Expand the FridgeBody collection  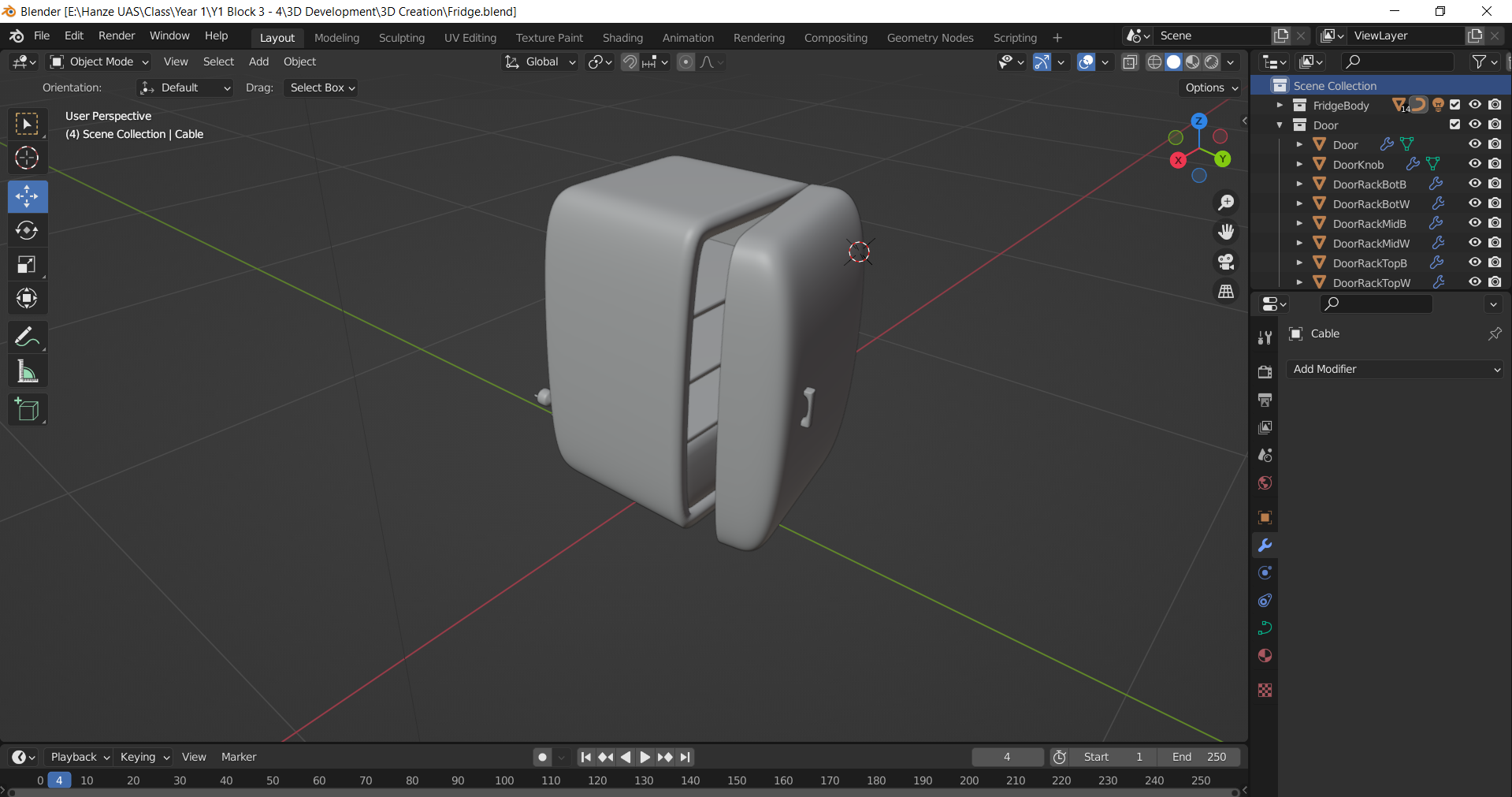[x=1280, y=105]
